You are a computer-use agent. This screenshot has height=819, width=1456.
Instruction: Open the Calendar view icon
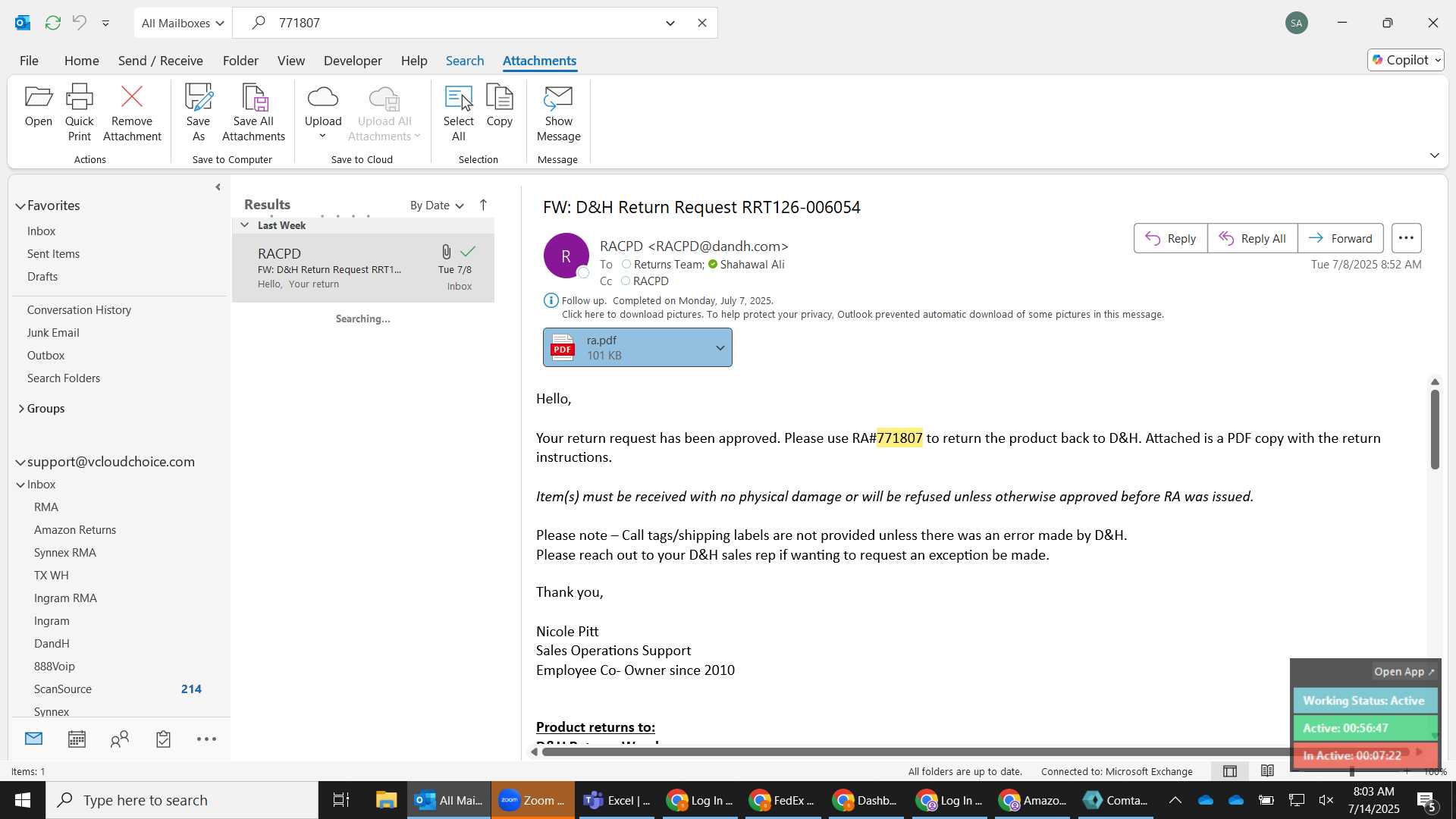click(x=77, y=739)
